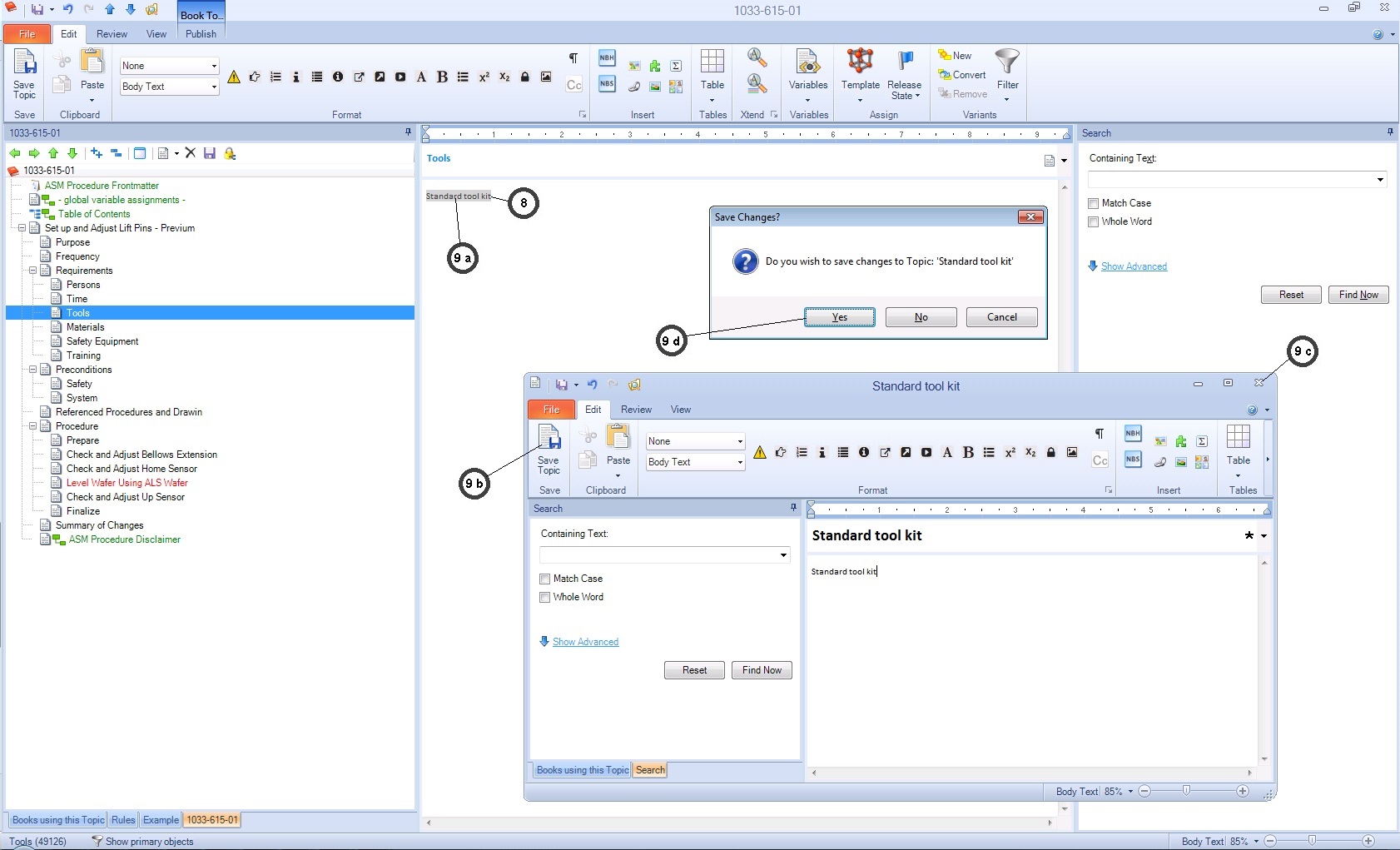1400x850 pixels.
Task: Open Body Text dropdown in Standard tool kit window
Action: 739,462
